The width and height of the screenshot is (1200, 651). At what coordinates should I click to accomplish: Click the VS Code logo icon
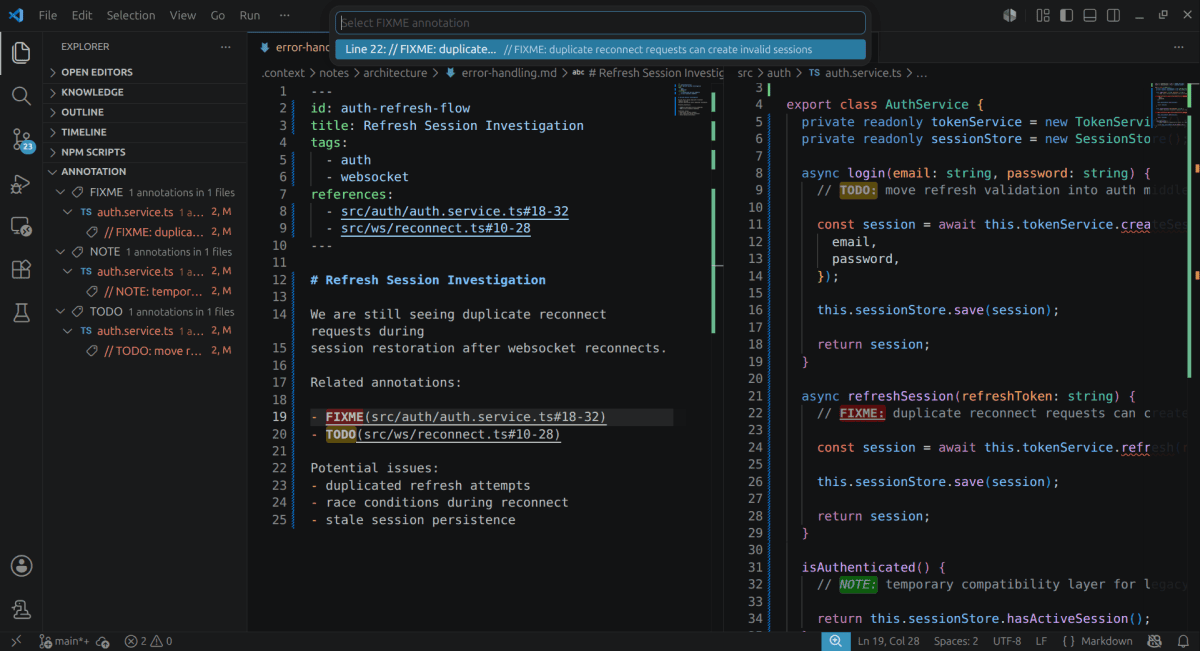15,15
